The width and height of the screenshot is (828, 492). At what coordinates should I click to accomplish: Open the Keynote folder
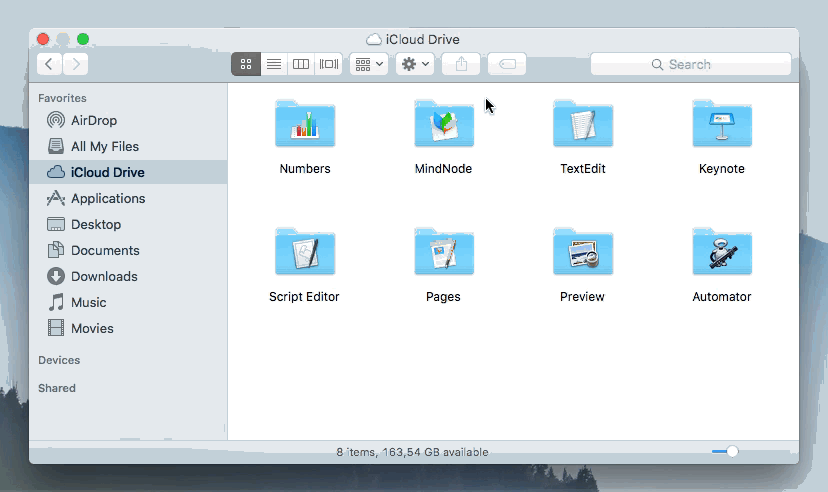[722, 124]
